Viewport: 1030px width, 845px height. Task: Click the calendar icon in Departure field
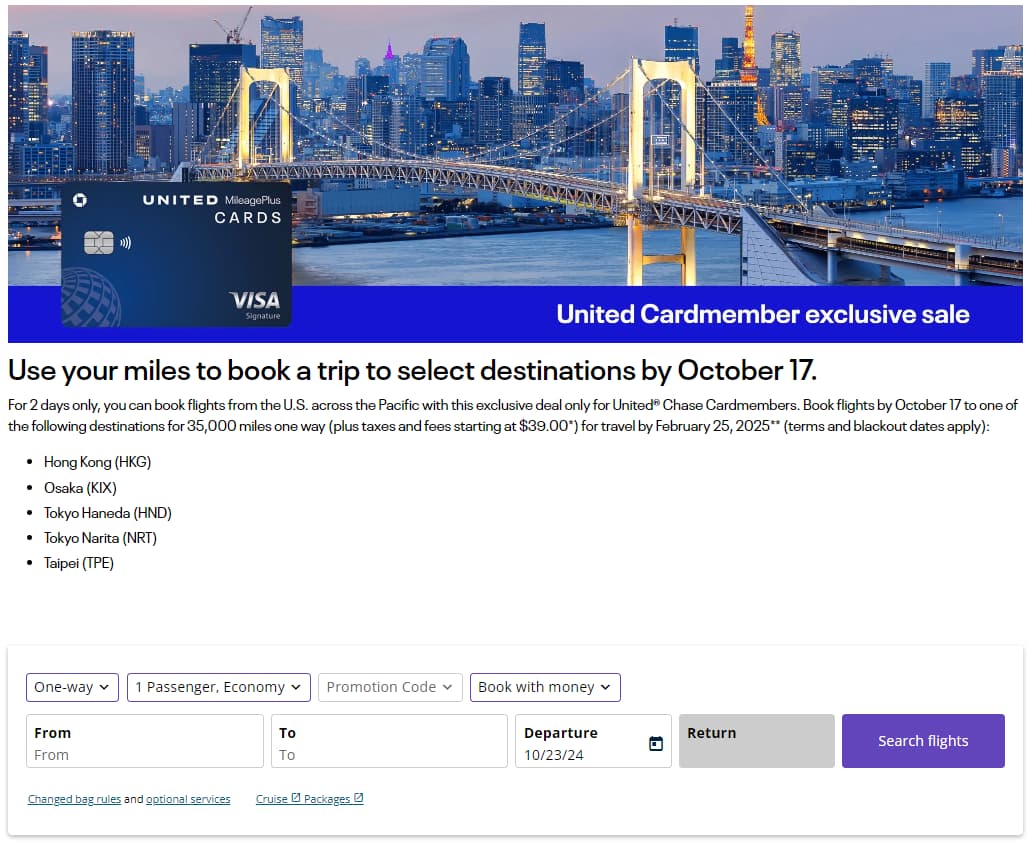pyautogui.click(x=656, y=743)
